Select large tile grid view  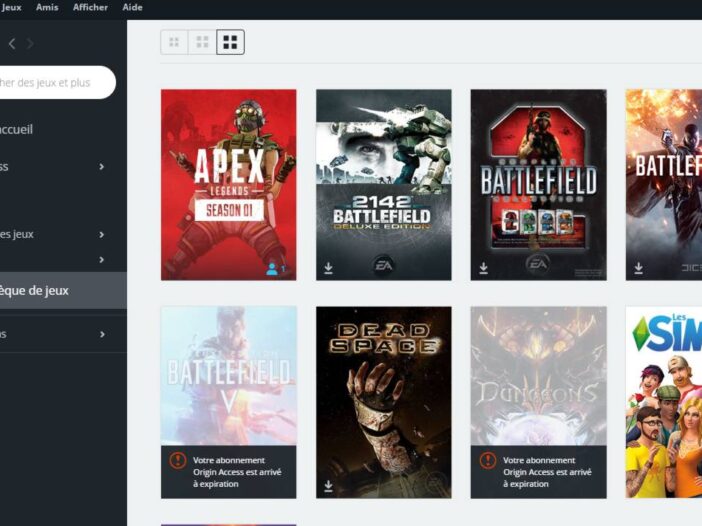point(230,42)
